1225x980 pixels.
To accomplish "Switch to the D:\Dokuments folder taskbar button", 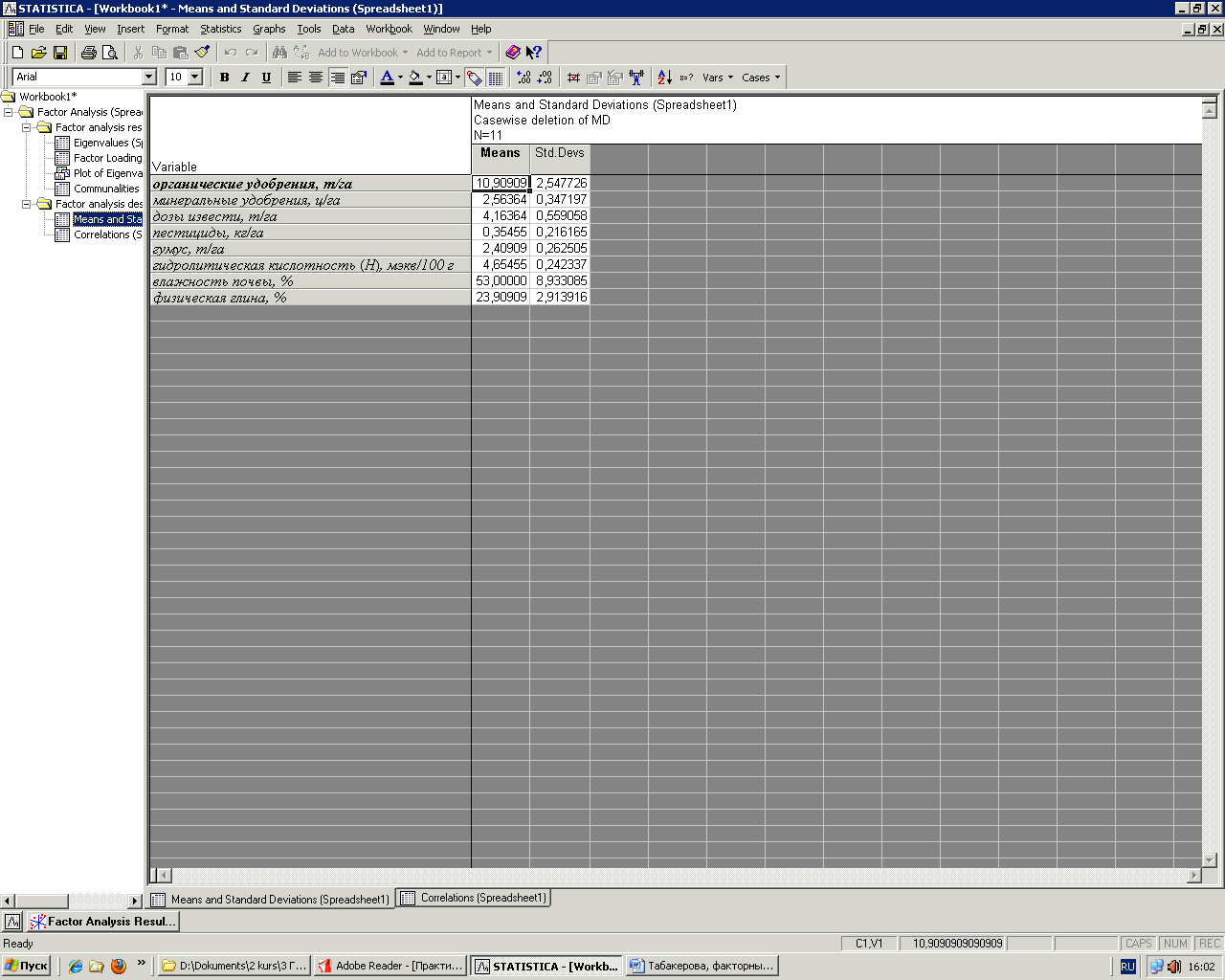I will click(x=234, y=967).
